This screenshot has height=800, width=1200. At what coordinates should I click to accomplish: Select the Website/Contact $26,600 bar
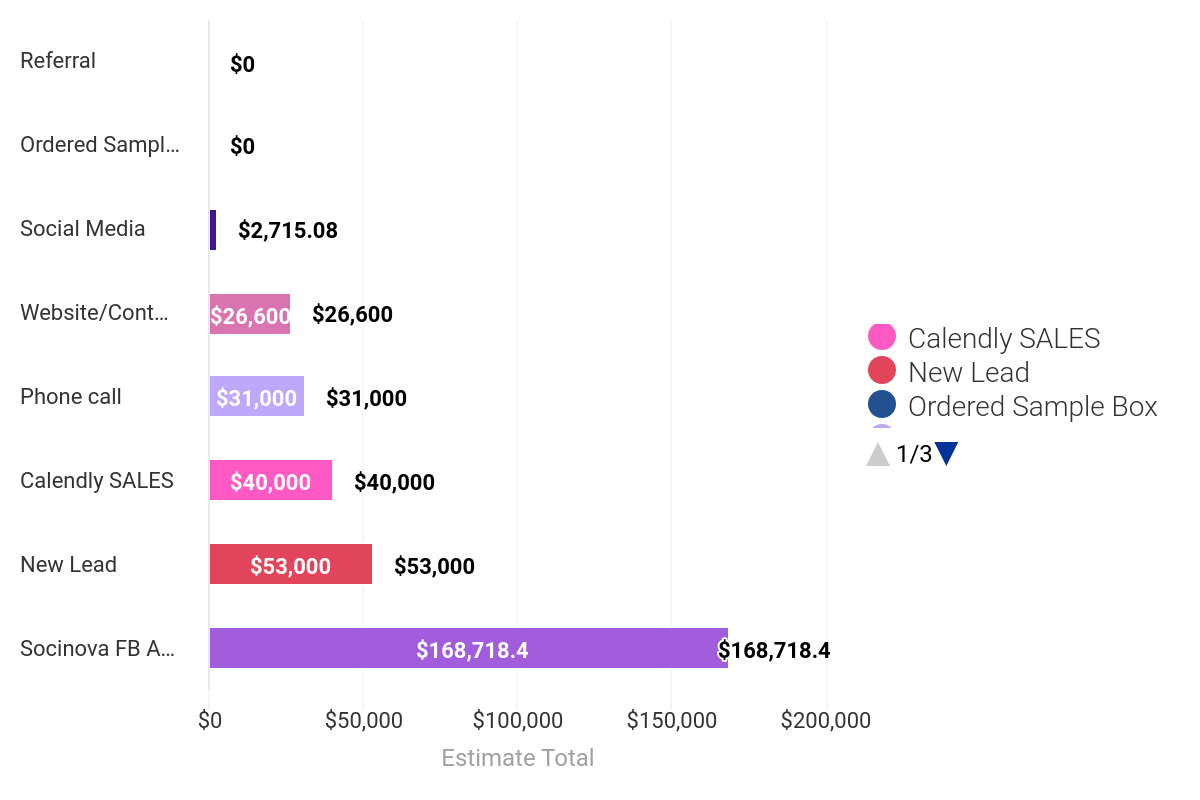[249, 314]
